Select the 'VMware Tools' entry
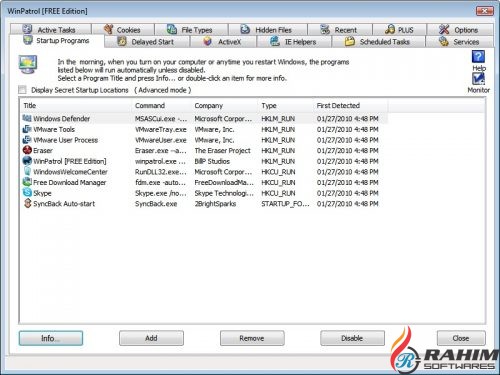 click(x=54, y=129)
